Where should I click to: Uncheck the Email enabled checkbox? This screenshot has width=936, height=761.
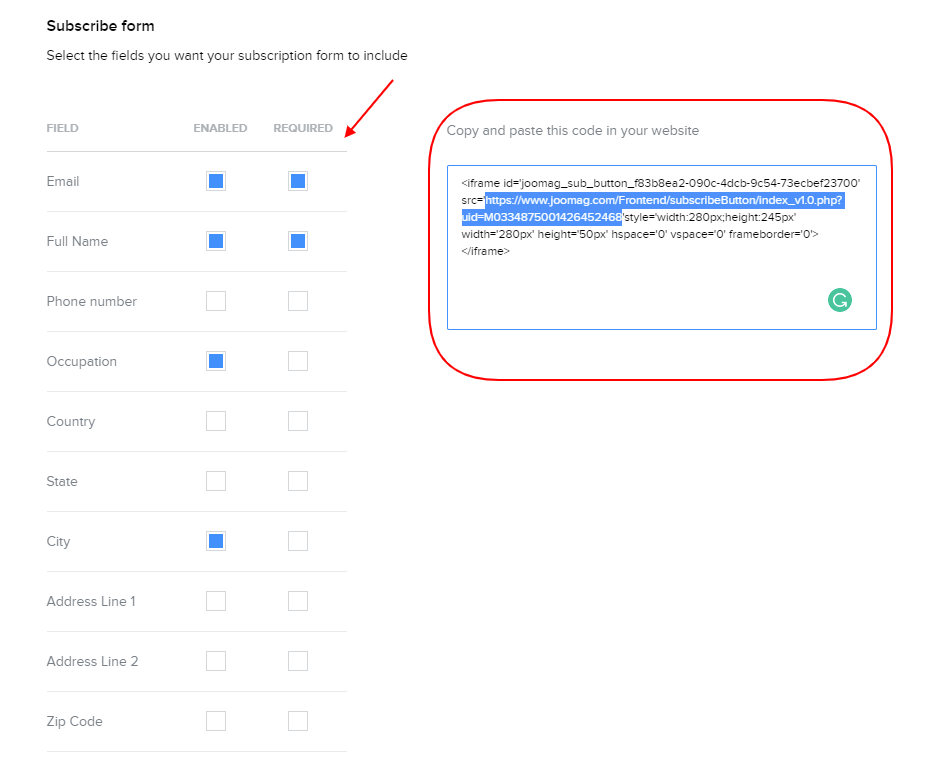coord(216,181)
